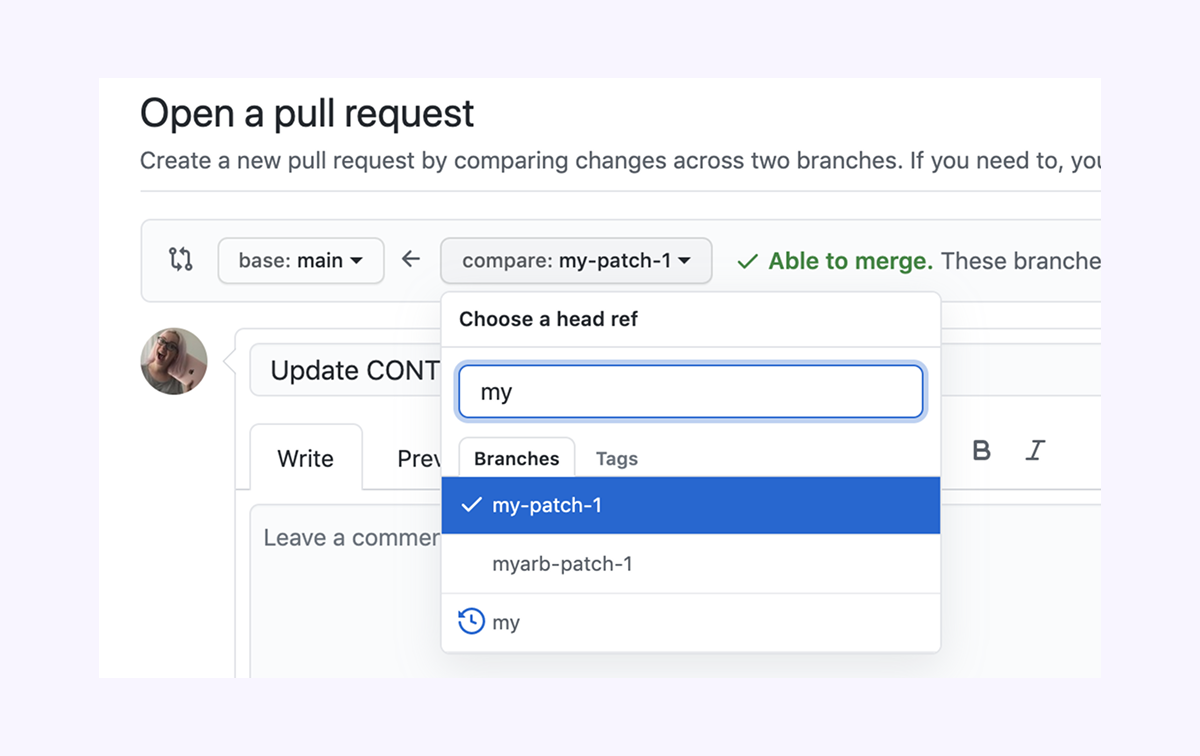Click the history clock icon next to my
The height and width of the screenshot is (756, 1200).
pyautogui.click(x=471, y=621)
